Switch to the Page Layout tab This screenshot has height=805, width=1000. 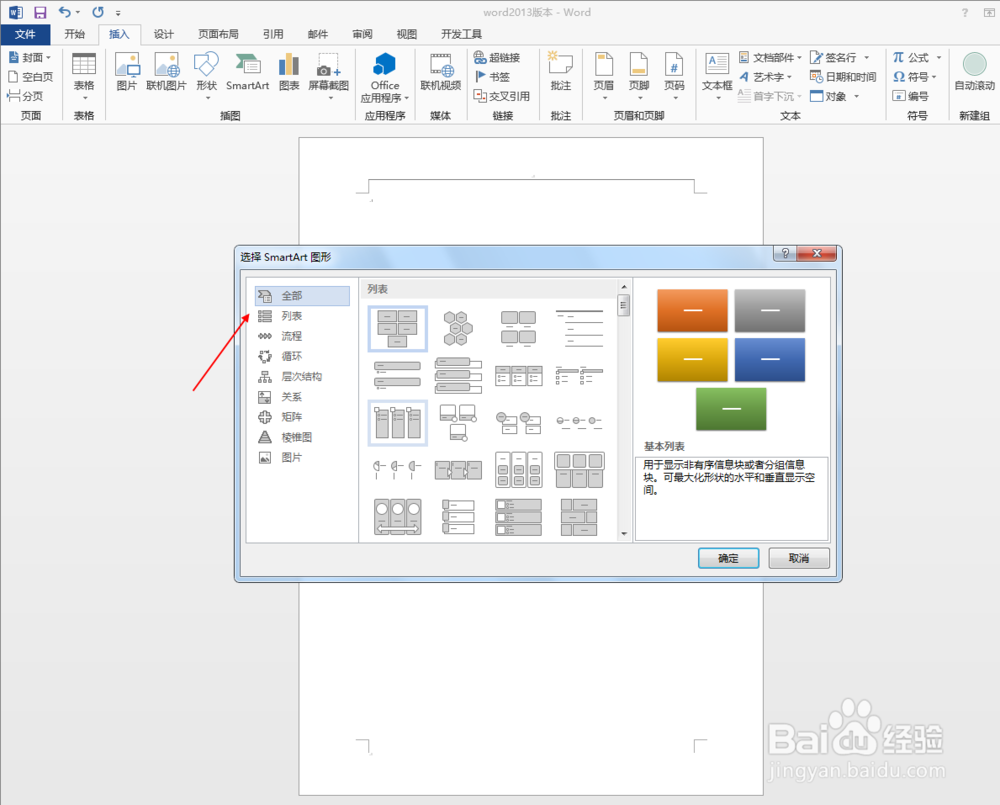(218, 34)
